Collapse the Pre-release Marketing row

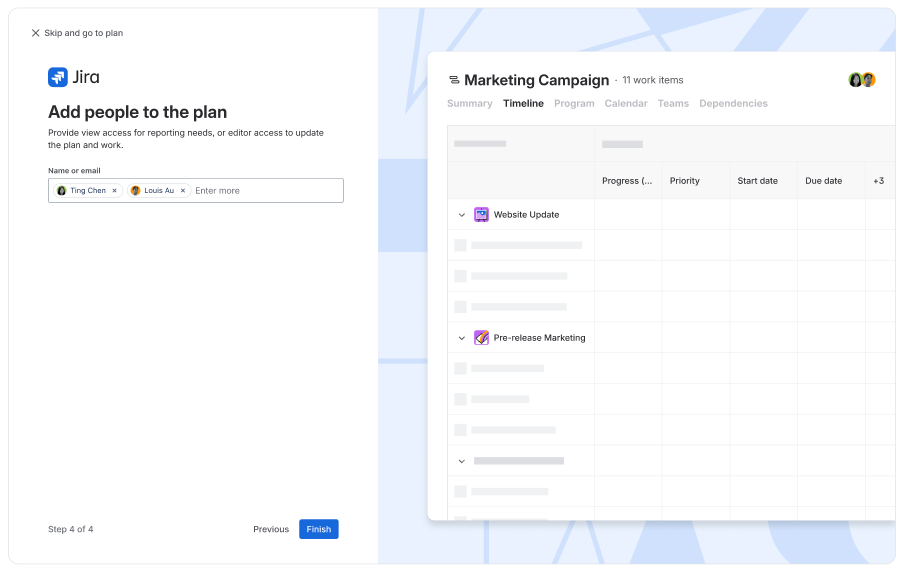tap(462, 338)
